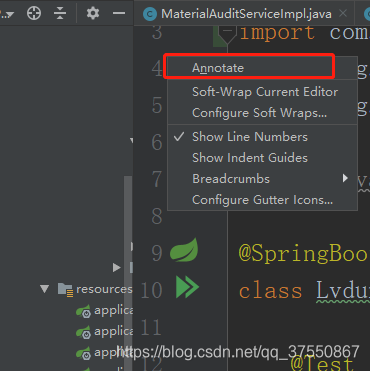Switch to MaterialAuditServiceImpl.java tab

(246, 14)
